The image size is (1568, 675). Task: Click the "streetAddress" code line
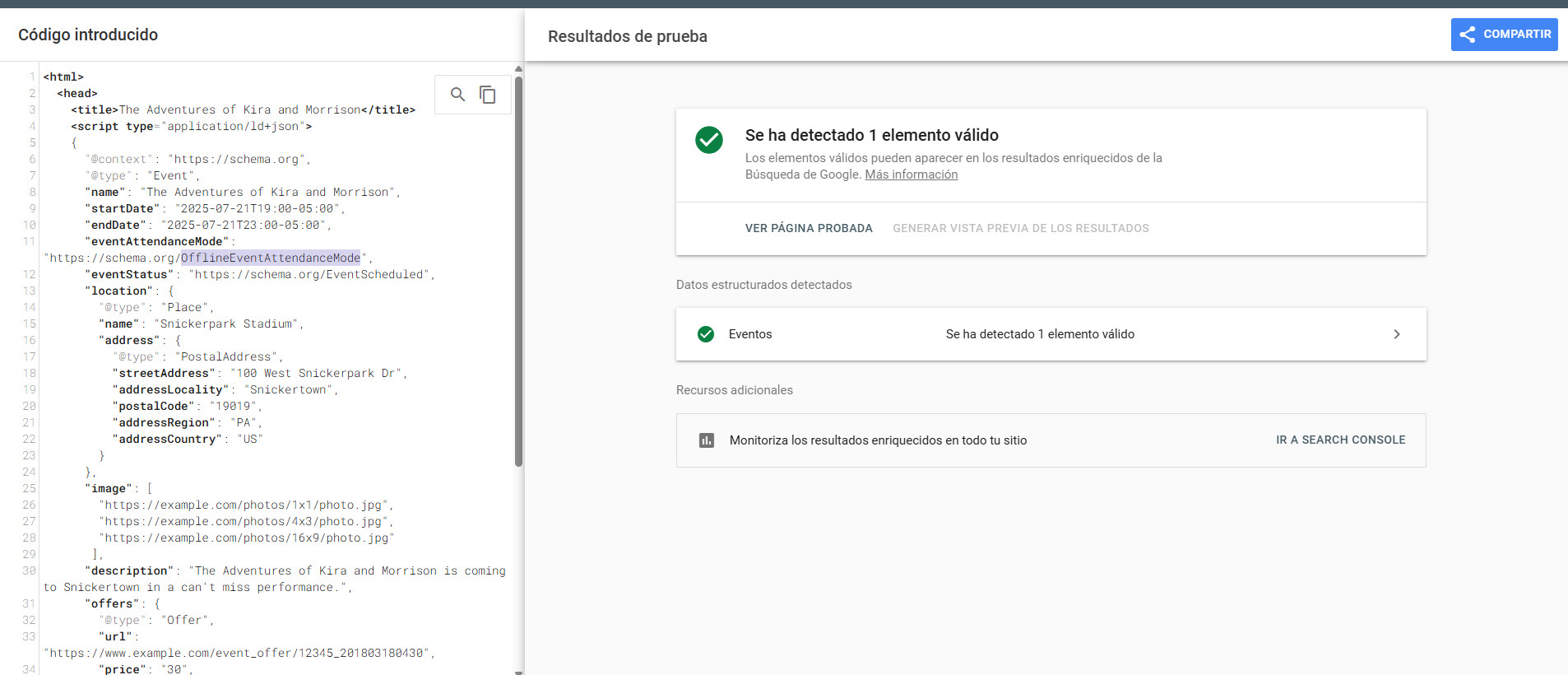[259, 373]
